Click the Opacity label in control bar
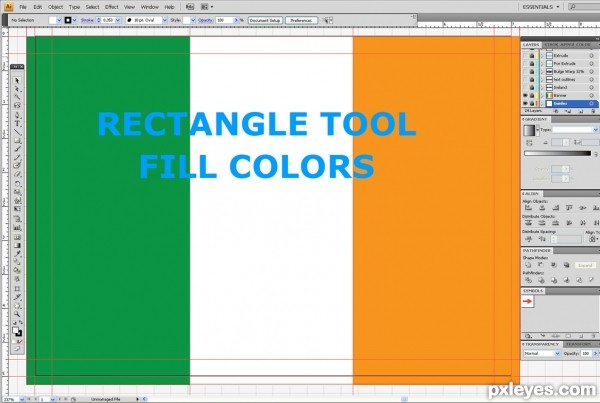Viewport: 600px width, 403px height. (x=205, y=20)
